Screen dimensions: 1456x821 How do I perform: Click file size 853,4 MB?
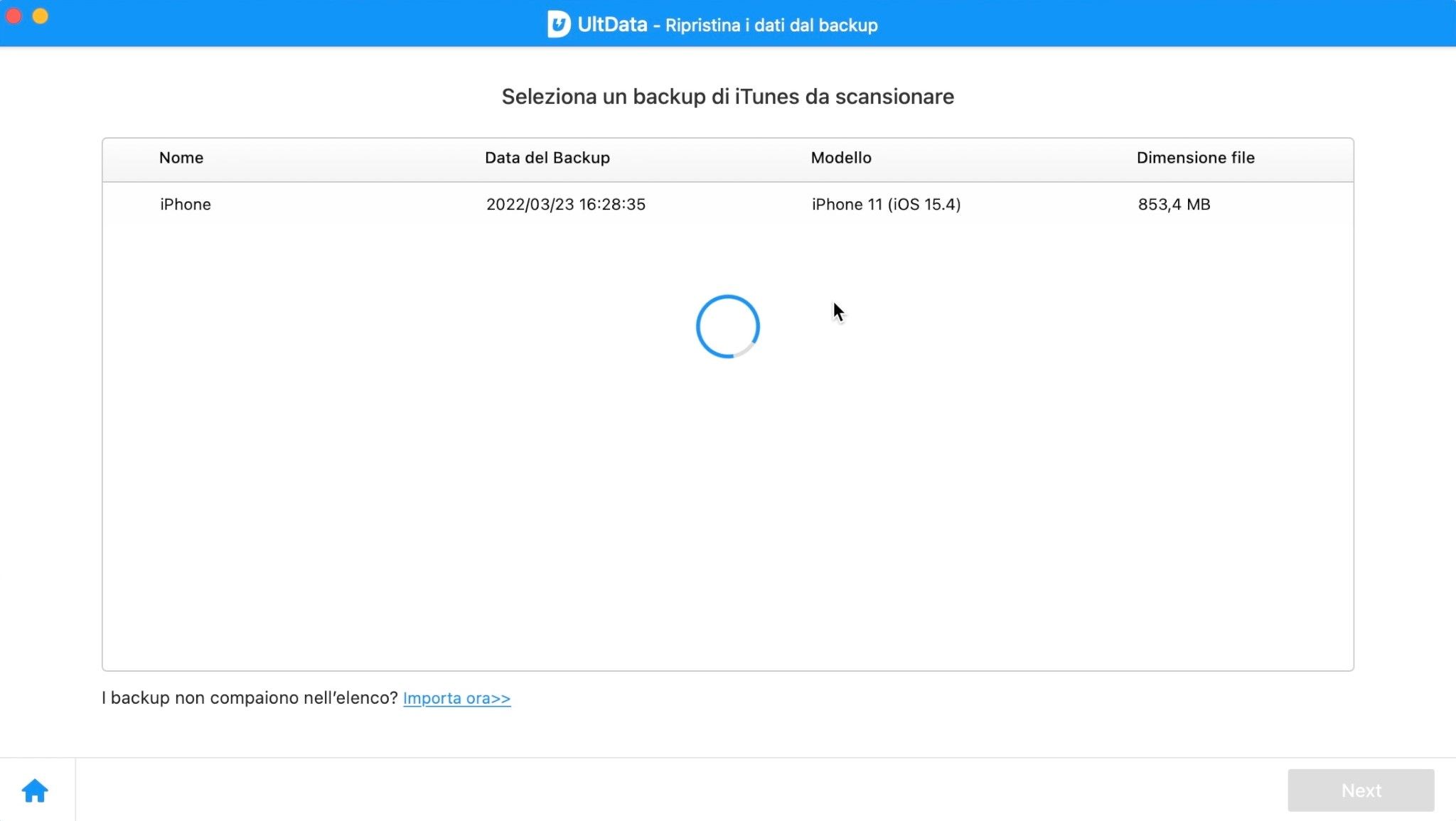coord(1174,205)
